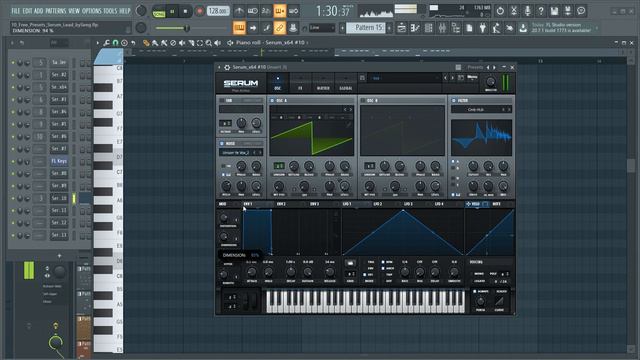Open the OPTIONS menu

[91, 11]
